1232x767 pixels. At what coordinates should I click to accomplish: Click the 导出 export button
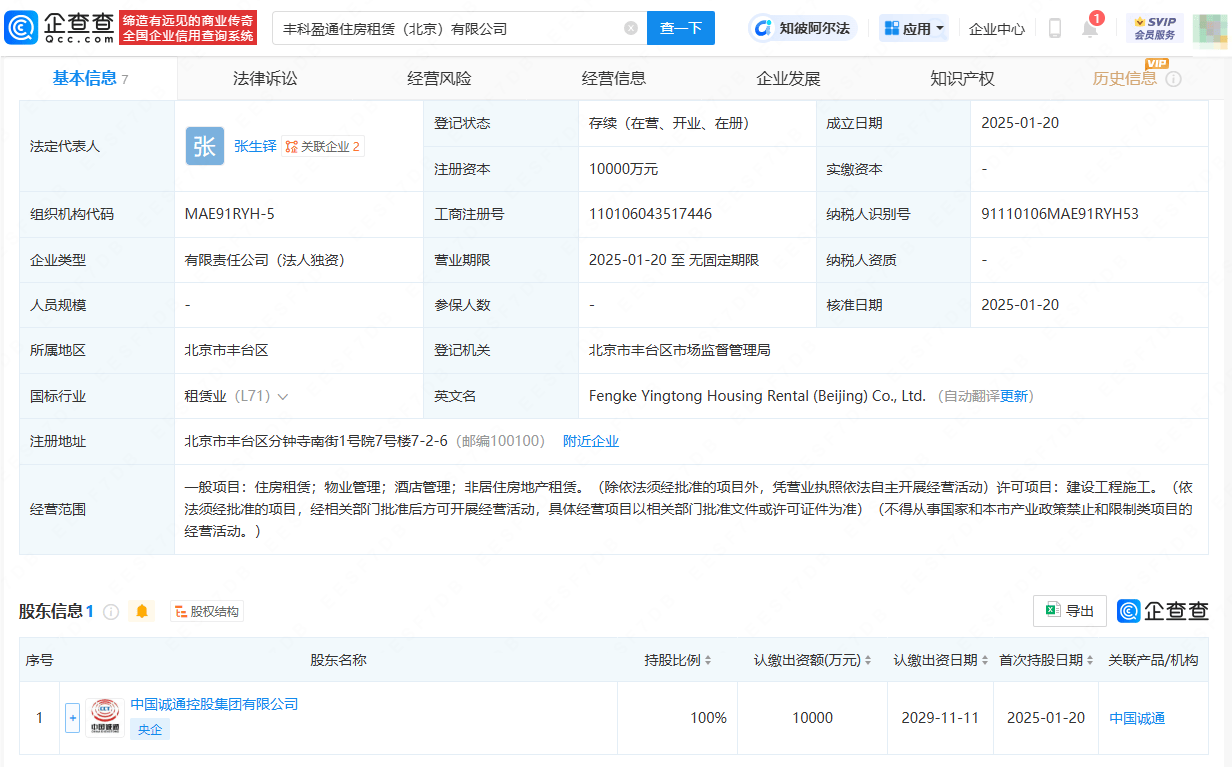click(x=1070, y=611)
